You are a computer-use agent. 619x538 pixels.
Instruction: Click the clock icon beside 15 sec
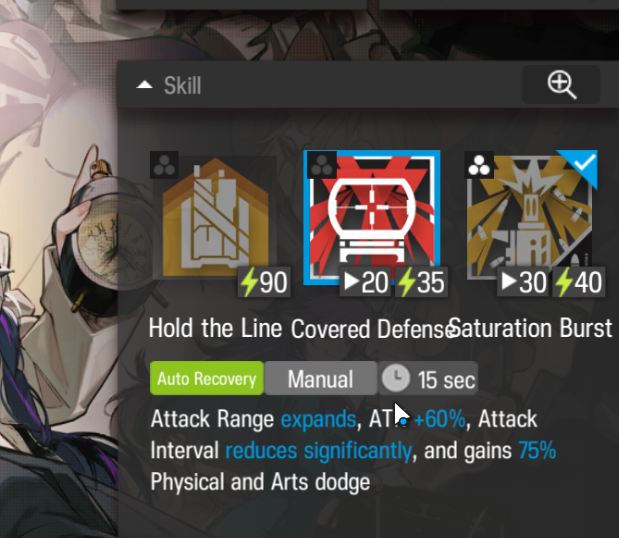pos(396,378)
